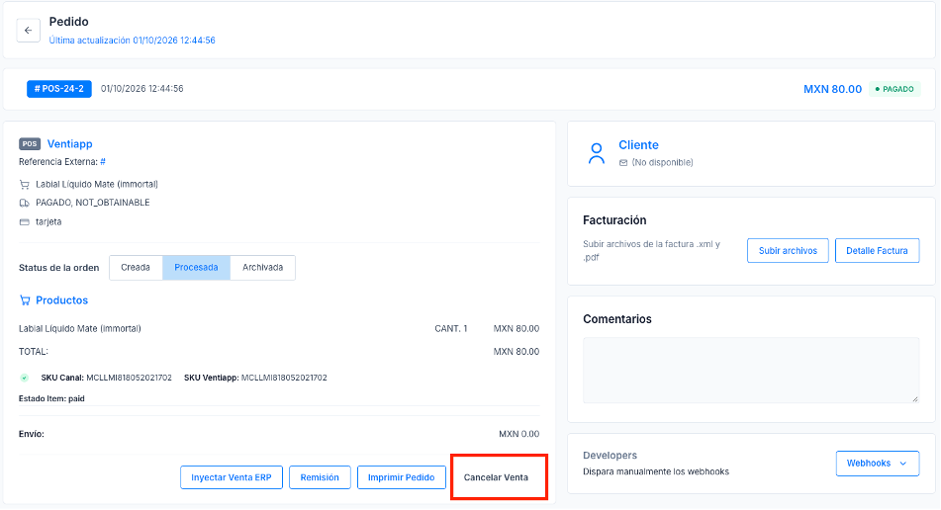Click the Estado Item: paid text

pyautogui.click(x=52, y=399)
